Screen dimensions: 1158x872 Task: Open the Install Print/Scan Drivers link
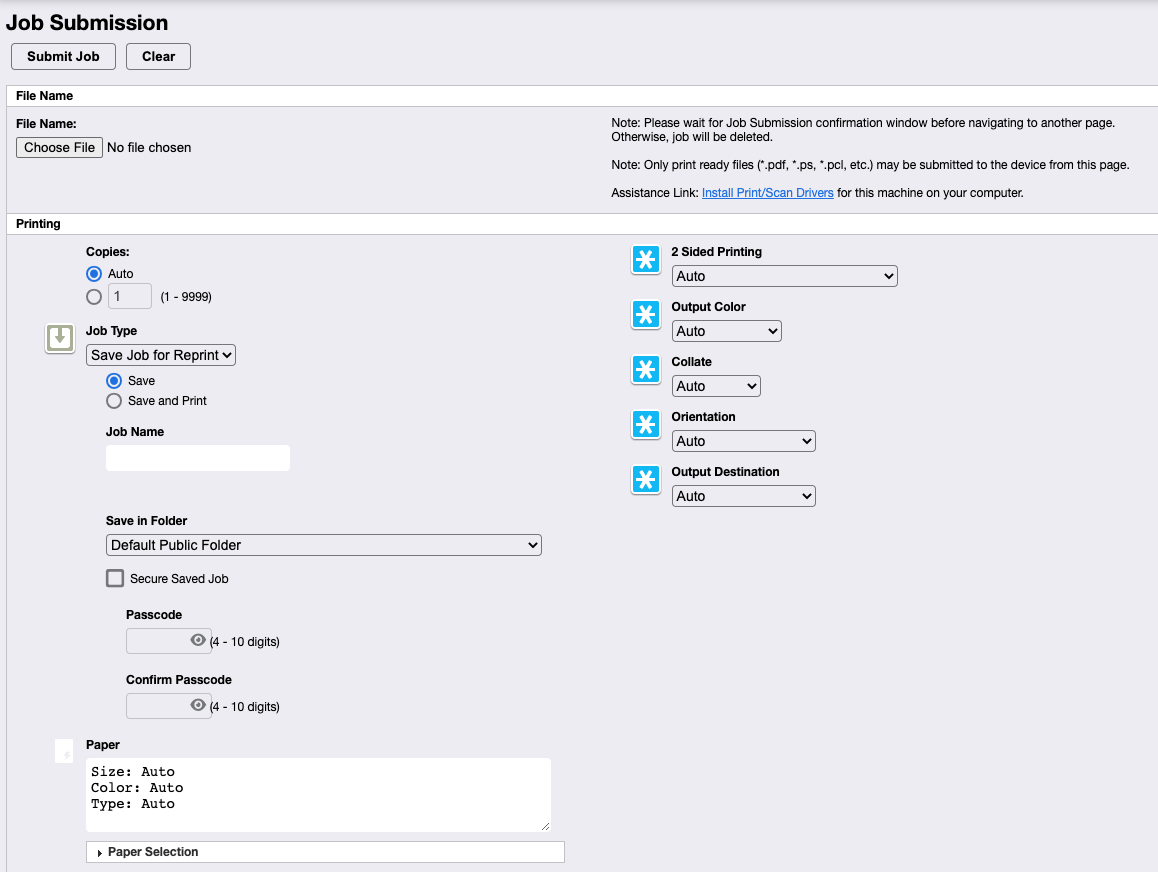tap(767, 193)
